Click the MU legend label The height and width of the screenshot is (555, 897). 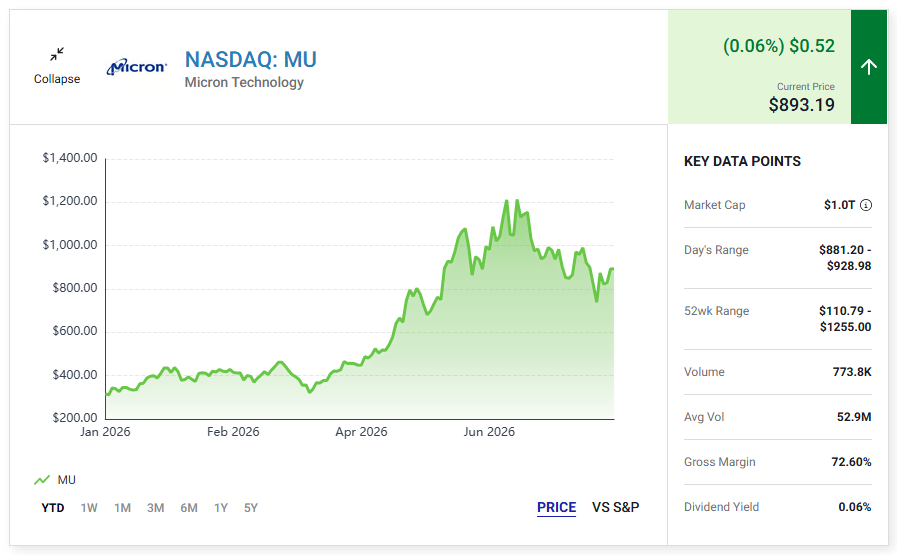click(66, 480)
